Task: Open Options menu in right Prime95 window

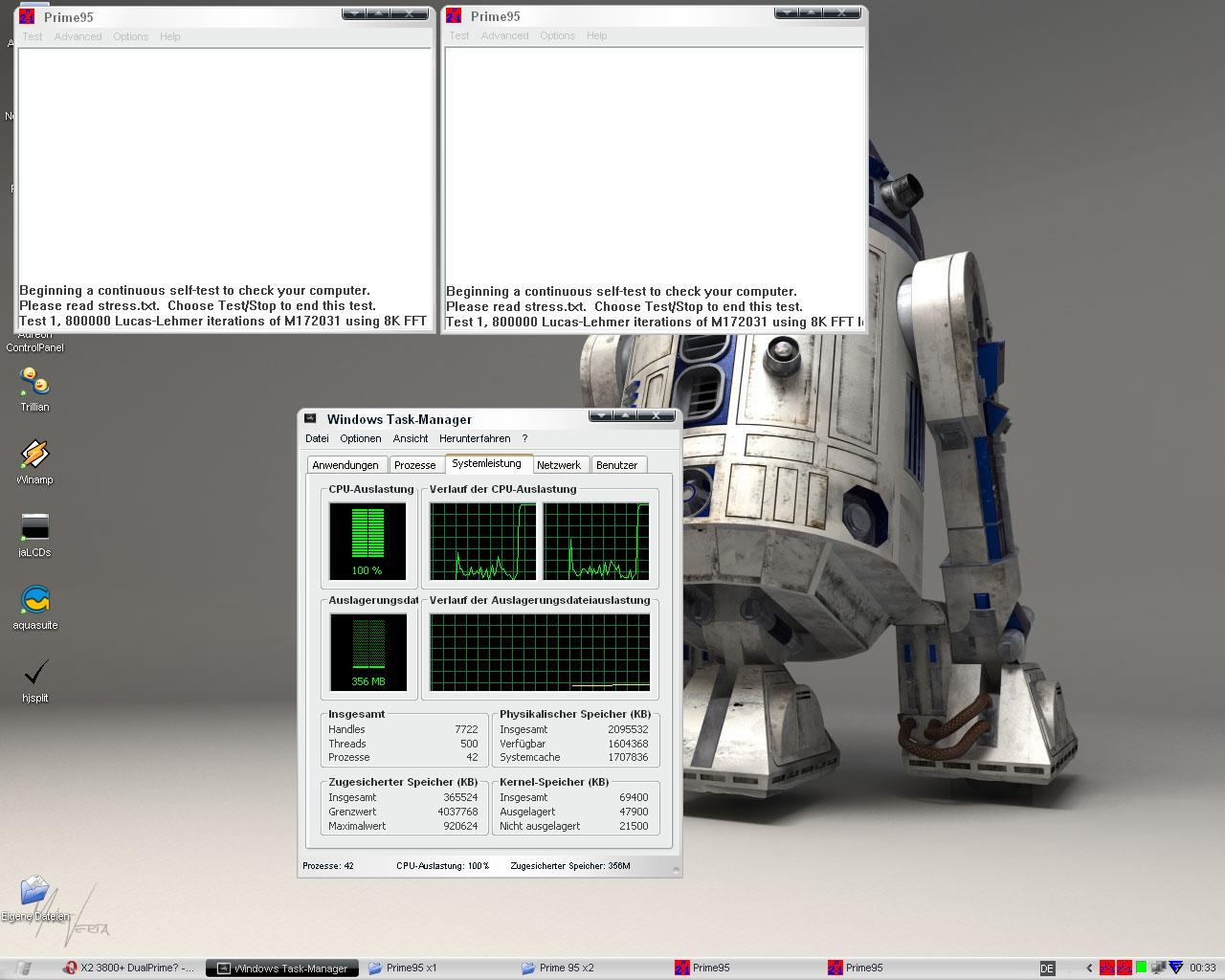Action: pyautogui.click(x=557, y=35)
